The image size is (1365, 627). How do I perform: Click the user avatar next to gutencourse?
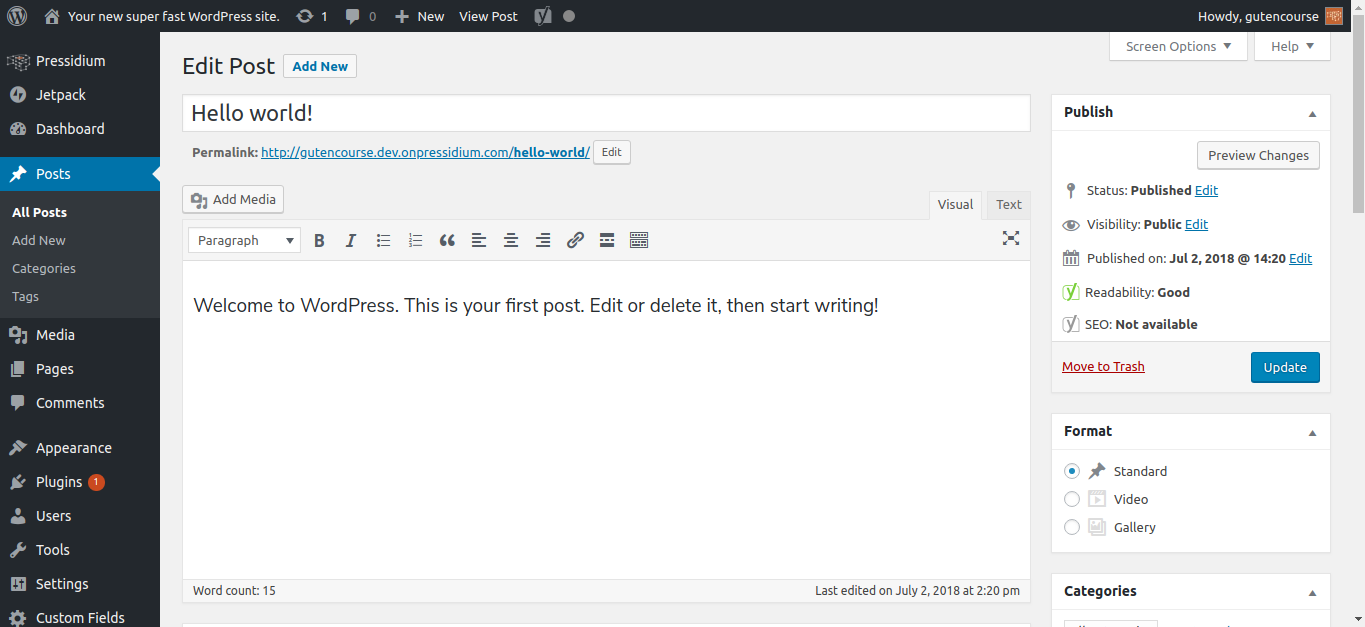click(x=1334, y=16)
